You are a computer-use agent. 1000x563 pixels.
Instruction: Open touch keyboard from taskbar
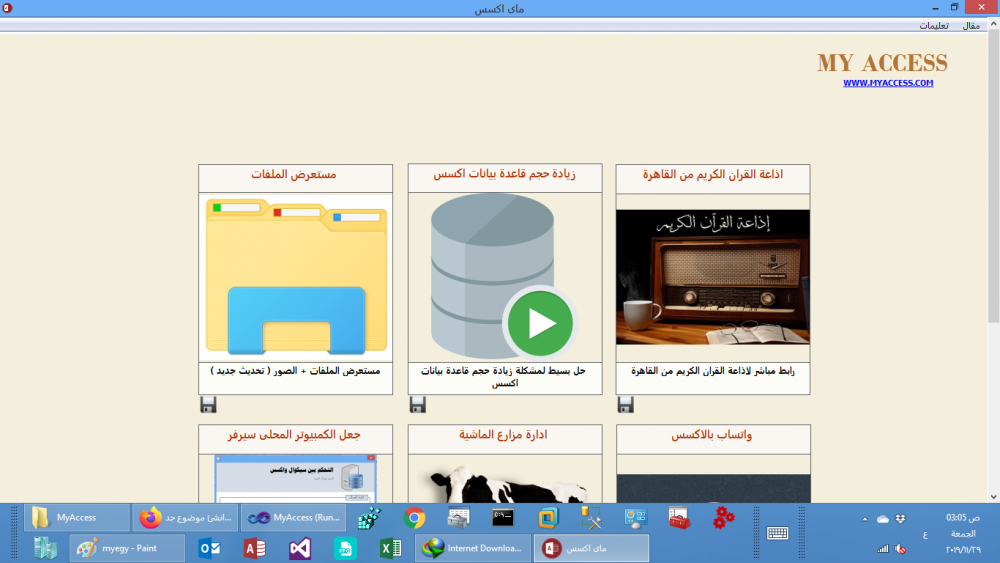(x=777, y=533)
